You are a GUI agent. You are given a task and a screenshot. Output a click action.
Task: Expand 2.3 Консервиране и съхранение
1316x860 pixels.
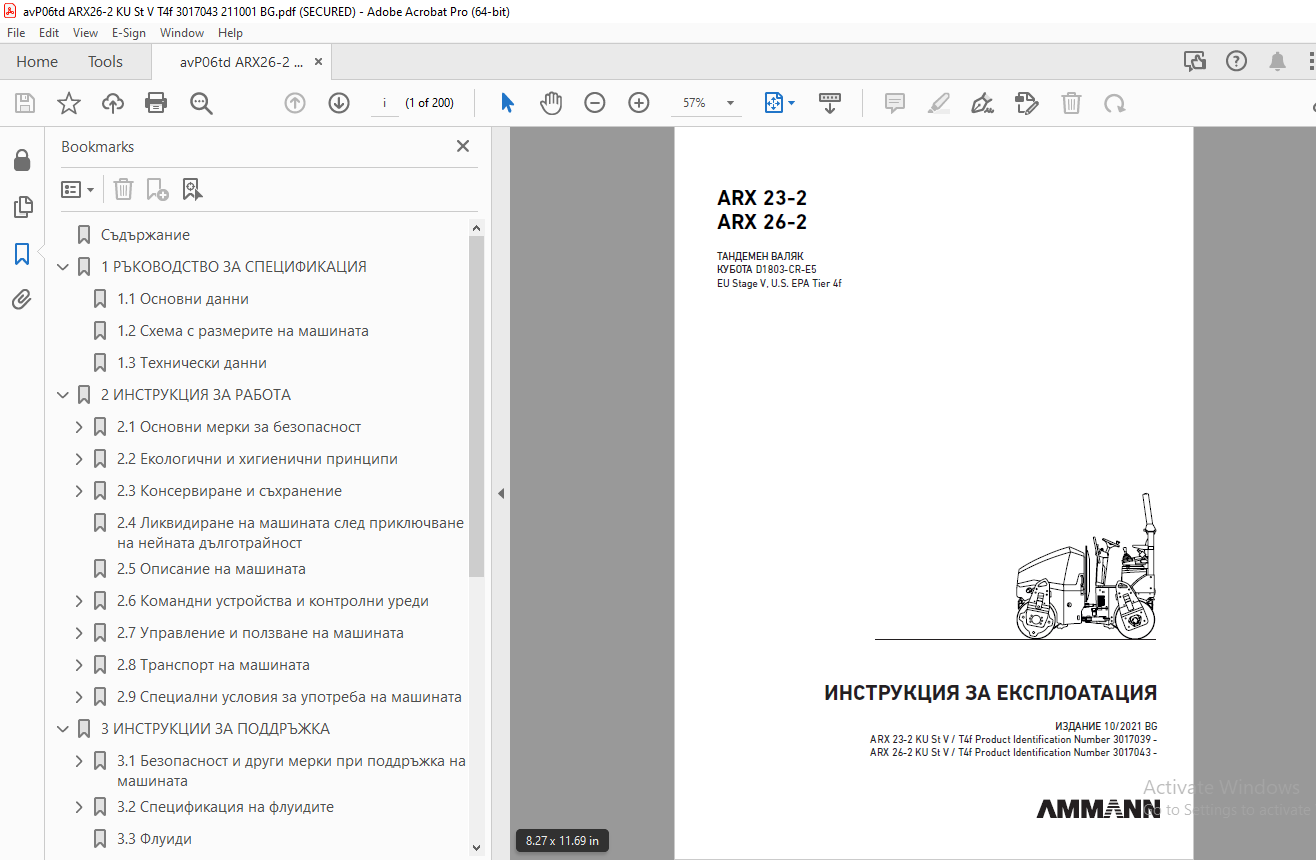click(x=79, y=491)
